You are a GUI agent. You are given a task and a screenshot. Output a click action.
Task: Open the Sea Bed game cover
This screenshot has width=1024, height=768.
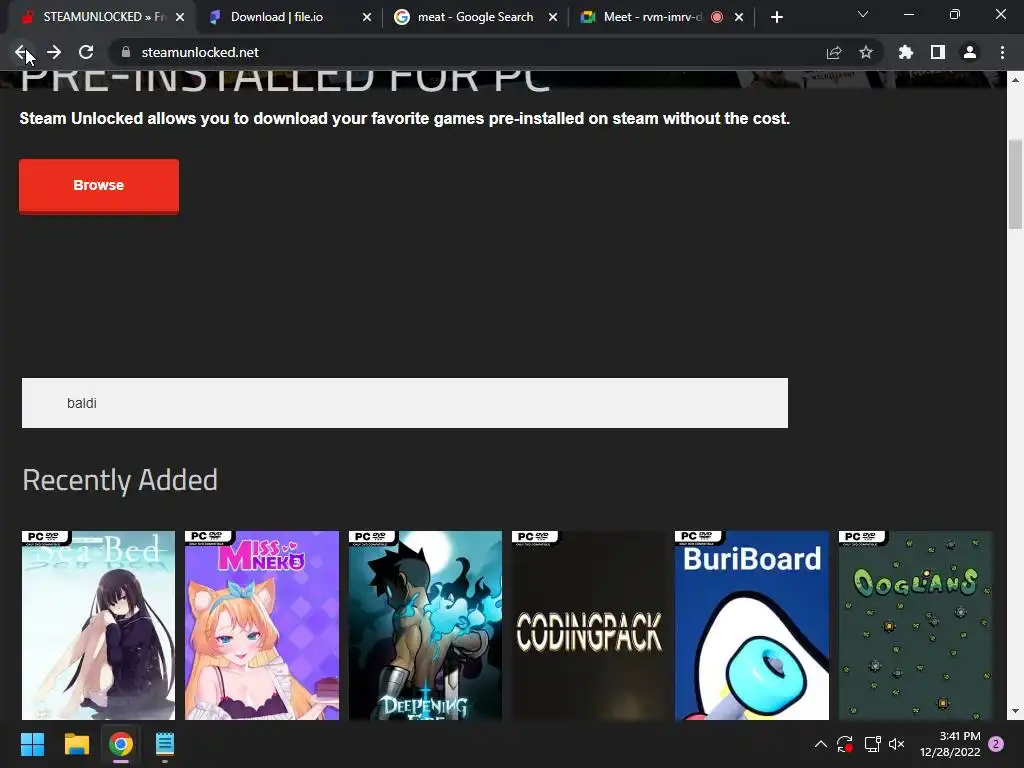(99, 625)
